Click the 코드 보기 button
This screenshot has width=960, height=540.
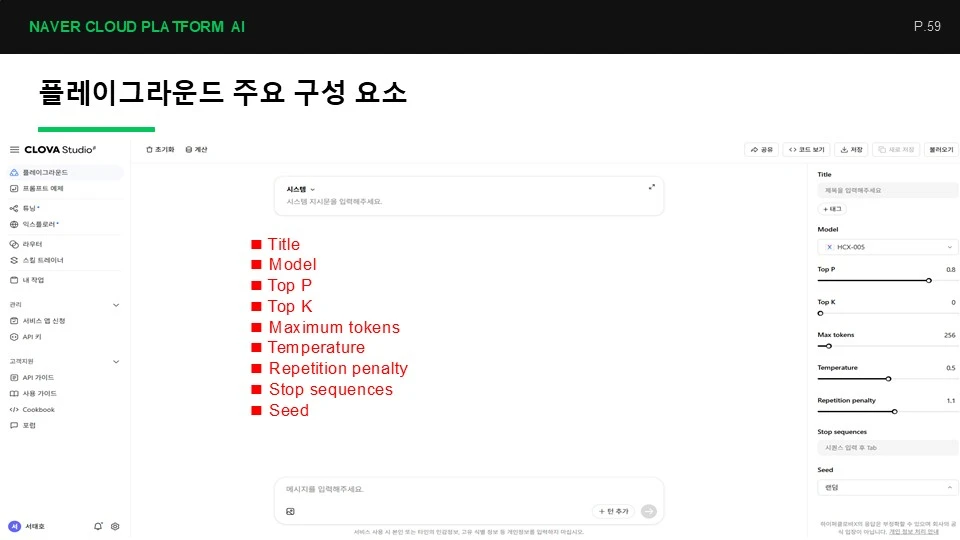[x=806, y=149]
